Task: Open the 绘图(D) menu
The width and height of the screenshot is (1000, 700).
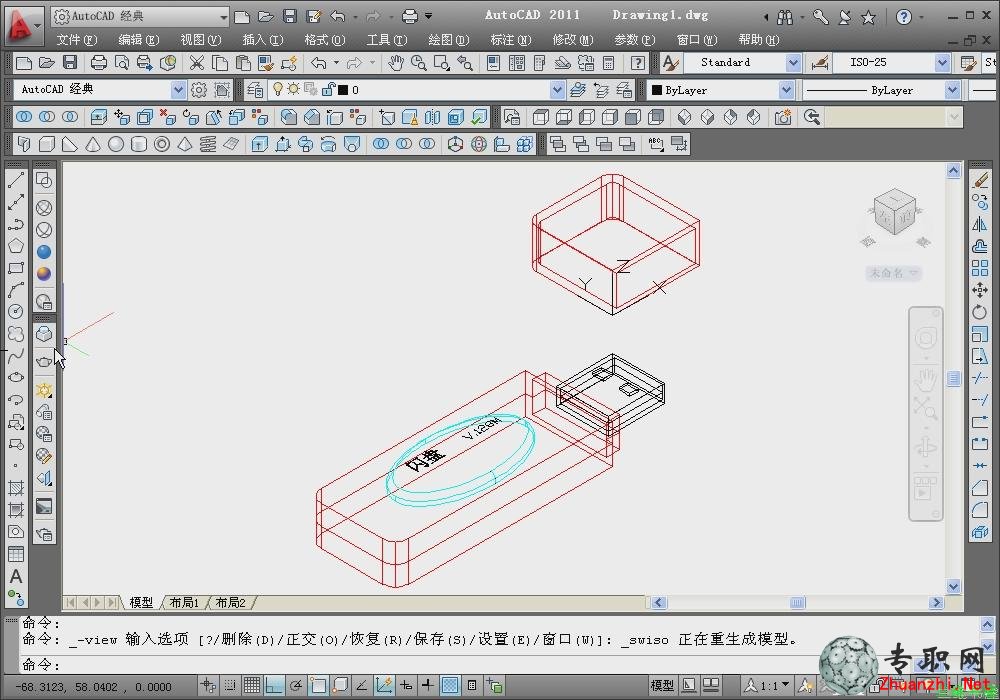Action: (x=448, y=40)
